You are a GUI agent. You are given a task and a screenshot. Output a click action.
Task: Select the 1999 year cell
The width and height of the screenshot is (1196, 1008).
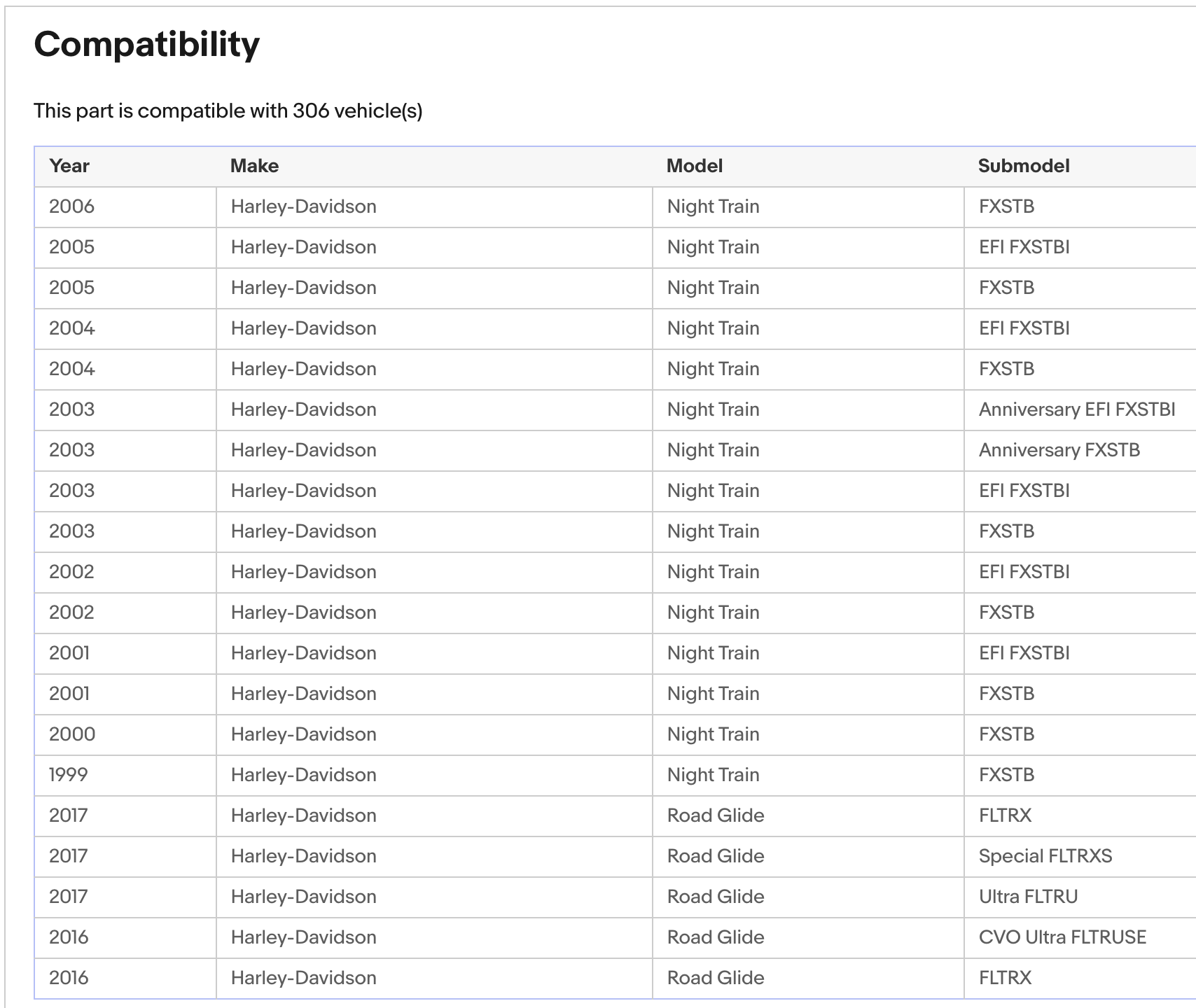click(69, 775)
